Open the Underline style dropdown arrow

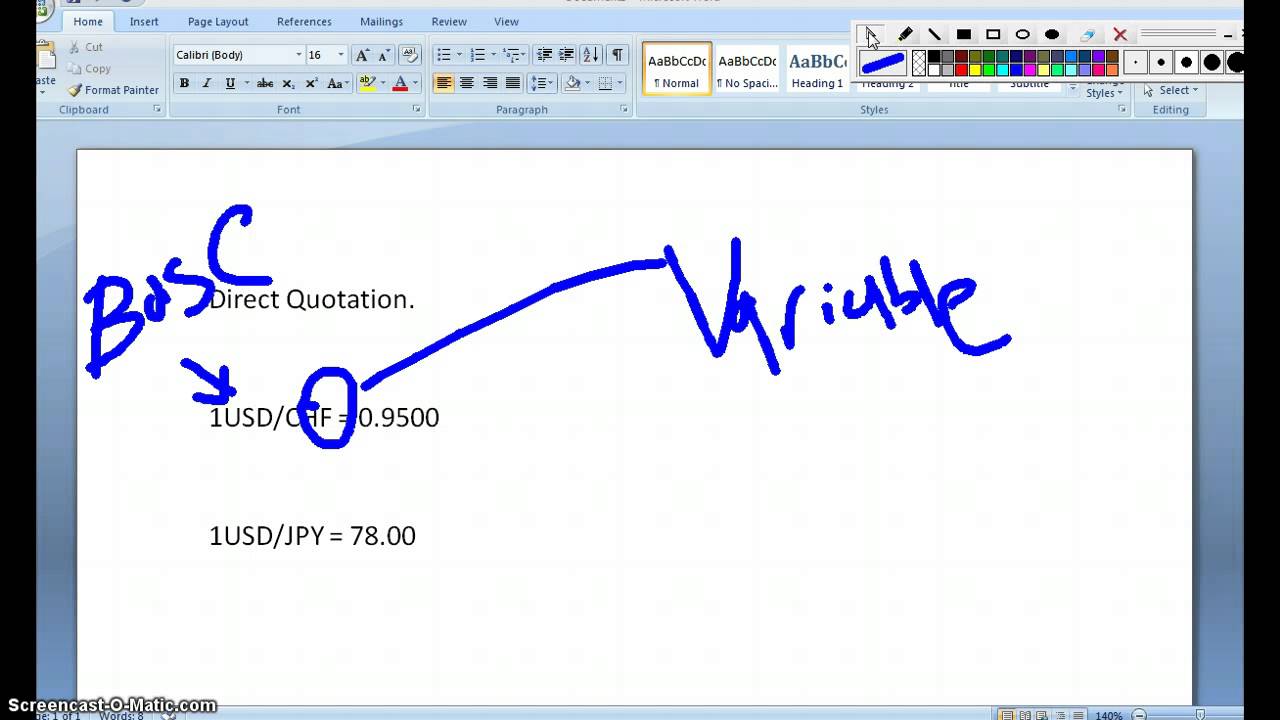[x=245, y=83]
